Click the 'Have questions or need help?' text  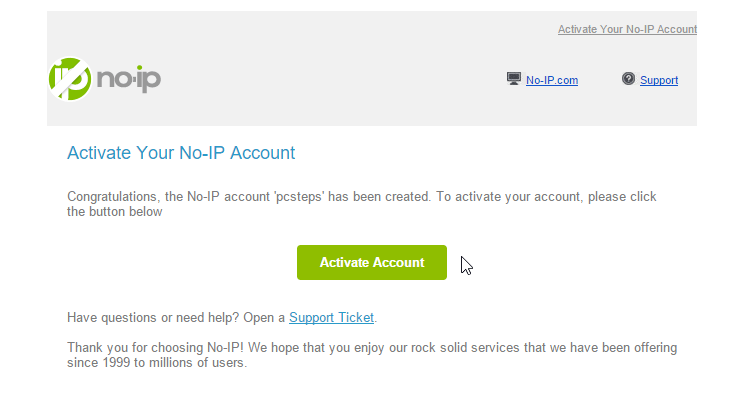coord(153,318)
